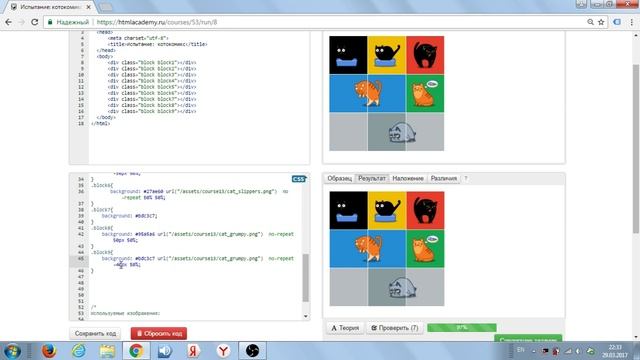The width and height of the screenshot is (640, 360).
Task: Open the volume speaker tray icon
Action: [x=578, y=351]
